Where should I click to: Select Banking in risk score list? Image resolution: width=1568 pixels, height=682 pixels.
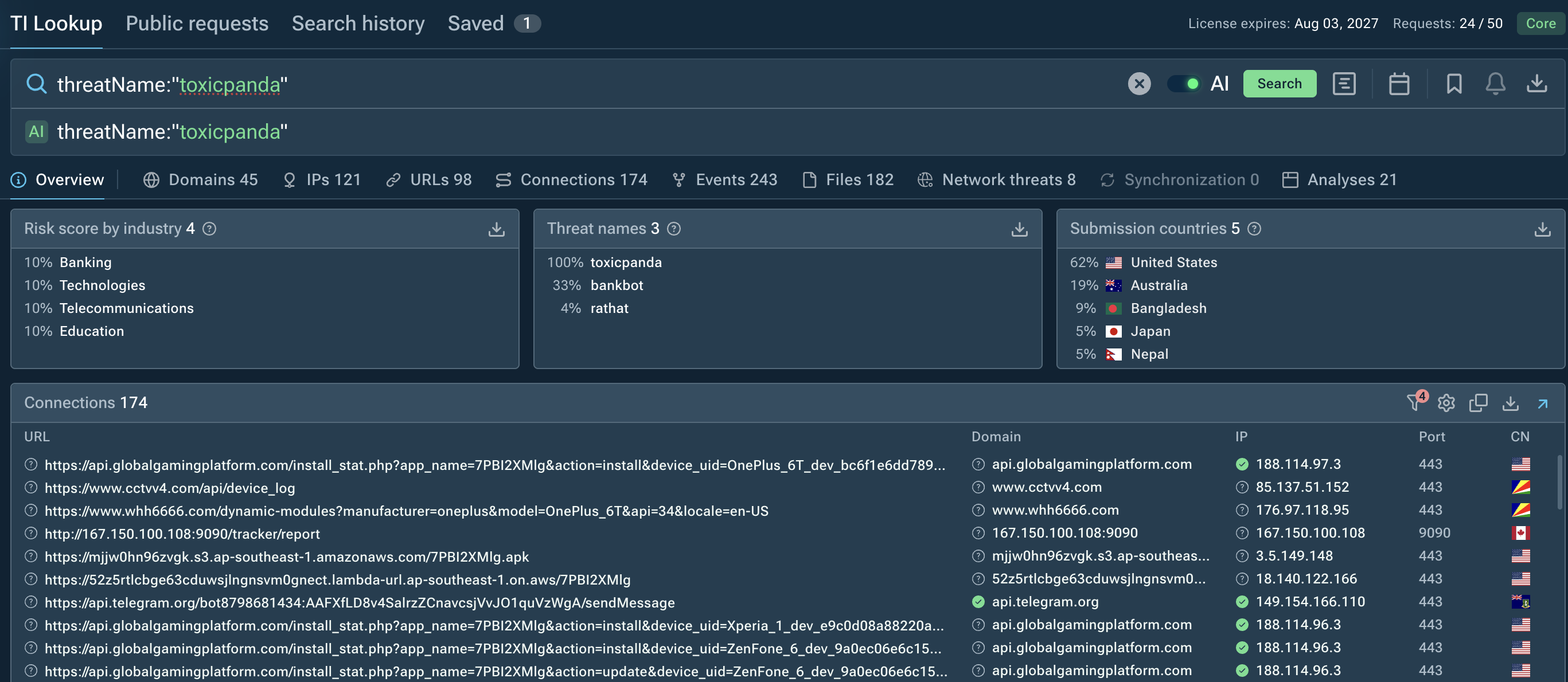(85, 262)
